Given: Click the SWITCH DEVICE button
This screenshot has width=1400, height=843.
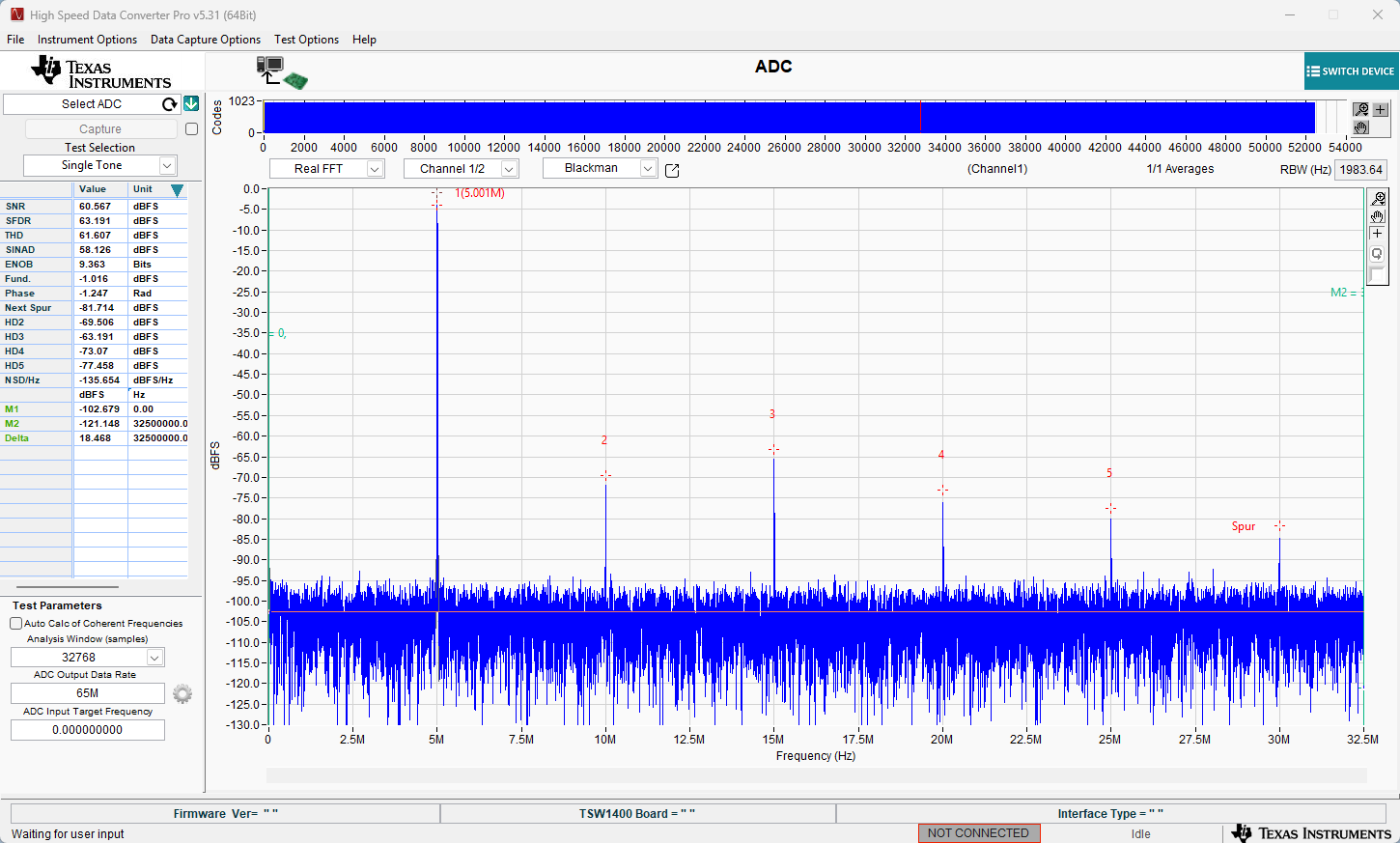Looking at the screenshot, I should [x=1351, y=71].
